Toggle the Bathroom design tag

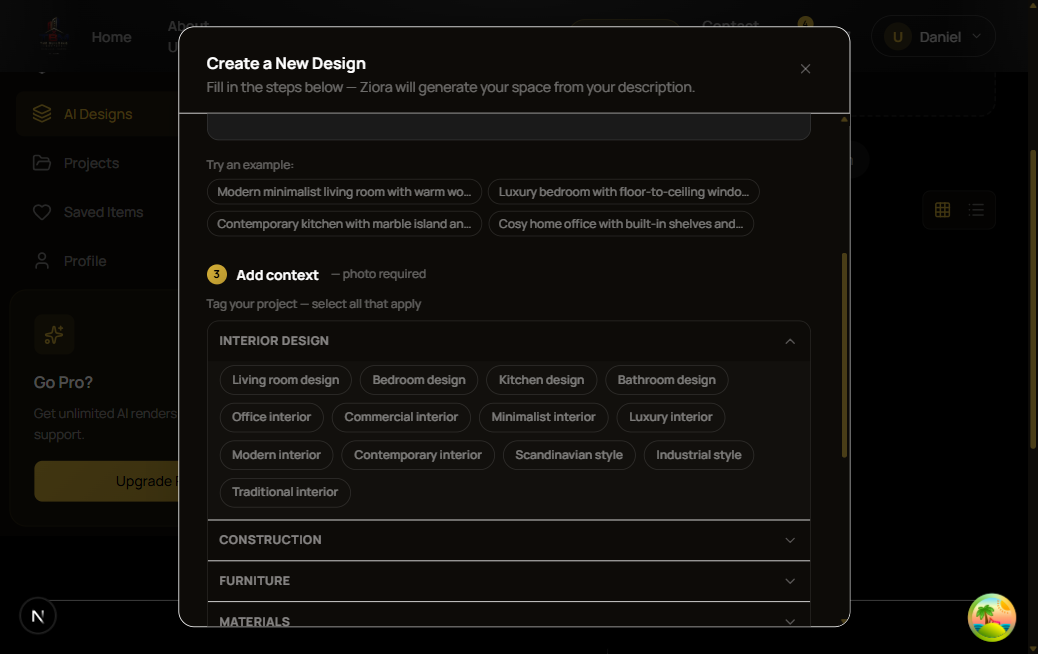click(x=667, y=380)
